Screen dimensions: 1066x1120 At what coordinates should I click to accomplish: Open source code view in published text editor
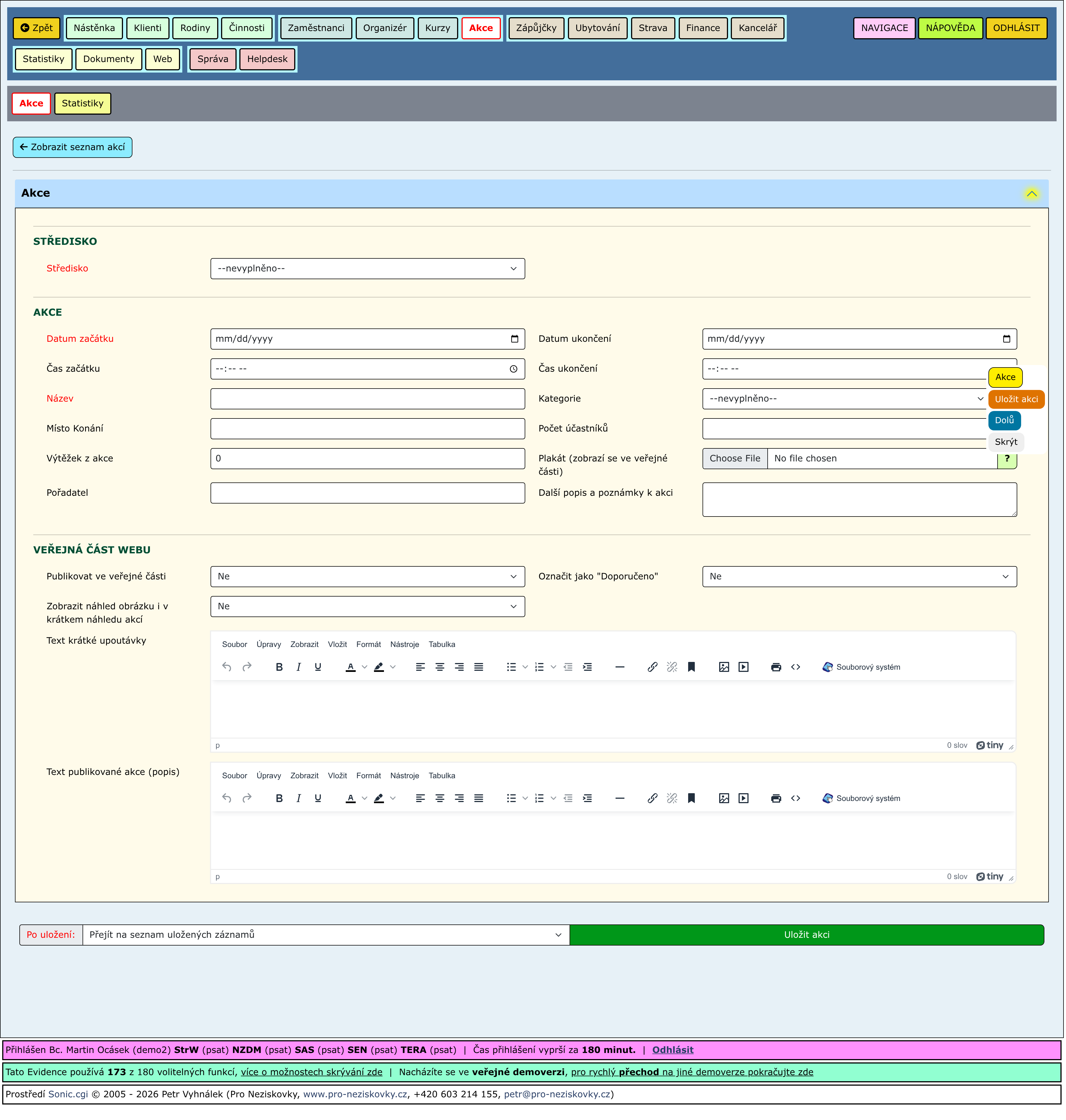coord(796,798)
